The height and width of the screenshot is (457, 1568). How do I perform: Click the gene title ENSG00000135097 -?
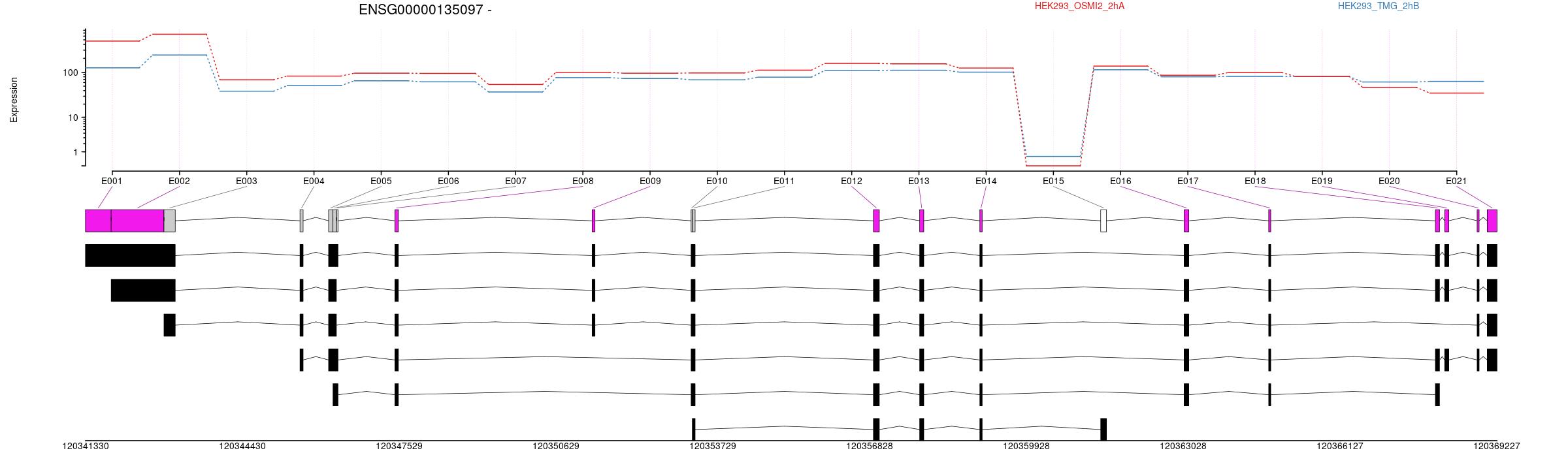tap(425, 10)
